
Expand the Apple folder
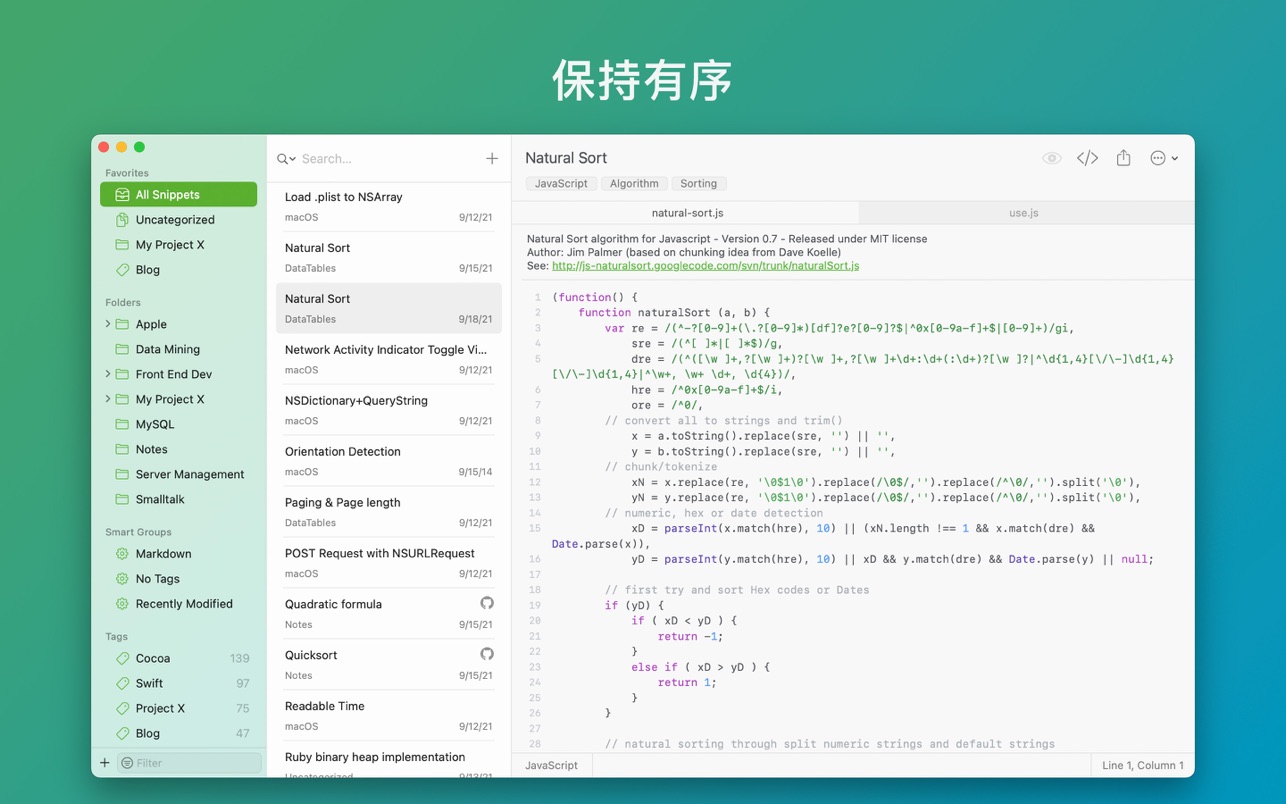(x=108, y=324)
